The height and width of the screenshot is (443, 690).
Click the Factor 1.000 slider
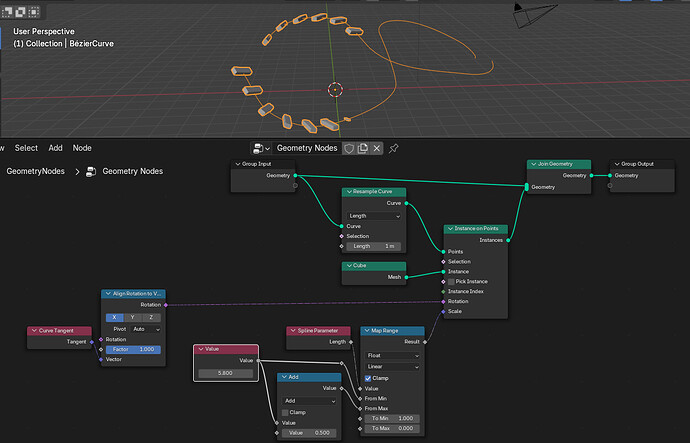(x=133, y=350)
